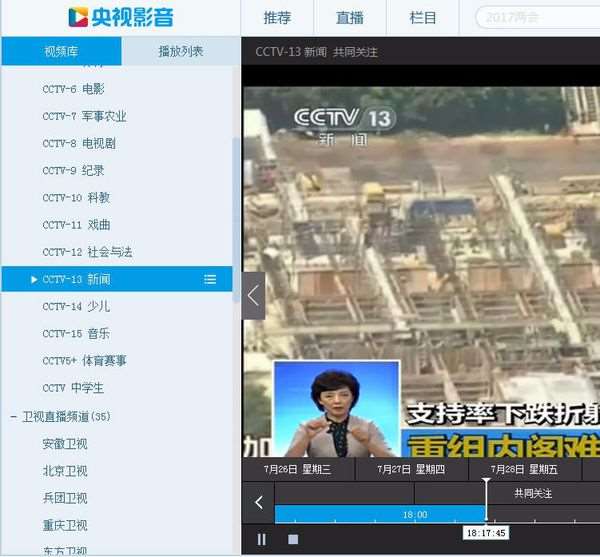The image size is (600, 557).
Task: Switch to the 视频库 tab
Action: click(61, 51)
